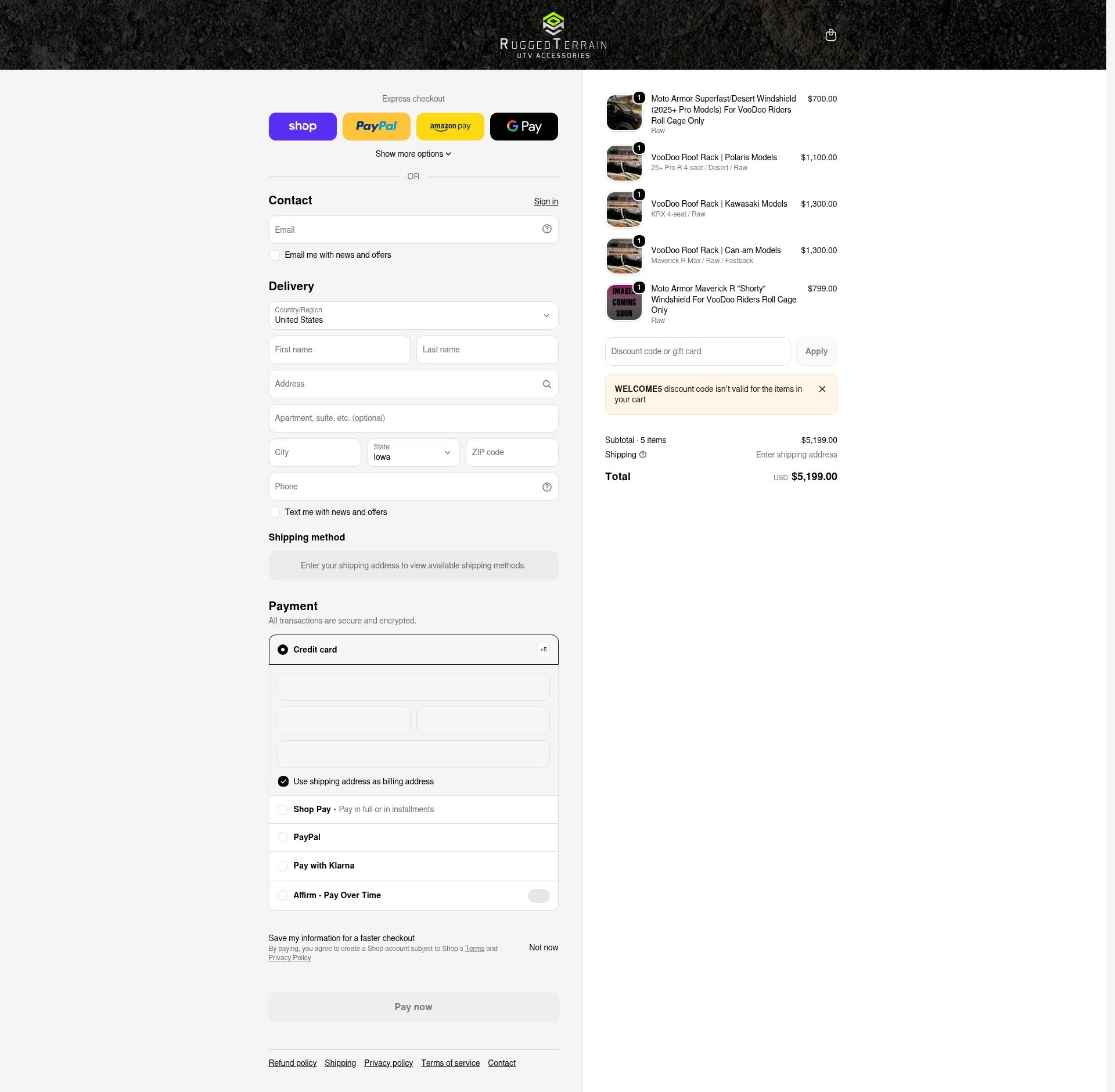1115x1092 pixels.
Task: Open Shop's Privacy Policy link under checkout notice
Action: pyautogui.click(x=290, y=958)
